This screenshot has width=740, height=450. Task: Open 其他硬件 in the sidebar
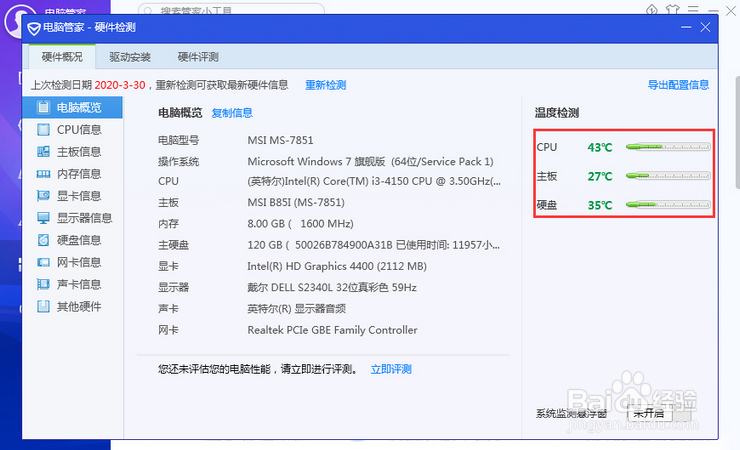[72, 307]
